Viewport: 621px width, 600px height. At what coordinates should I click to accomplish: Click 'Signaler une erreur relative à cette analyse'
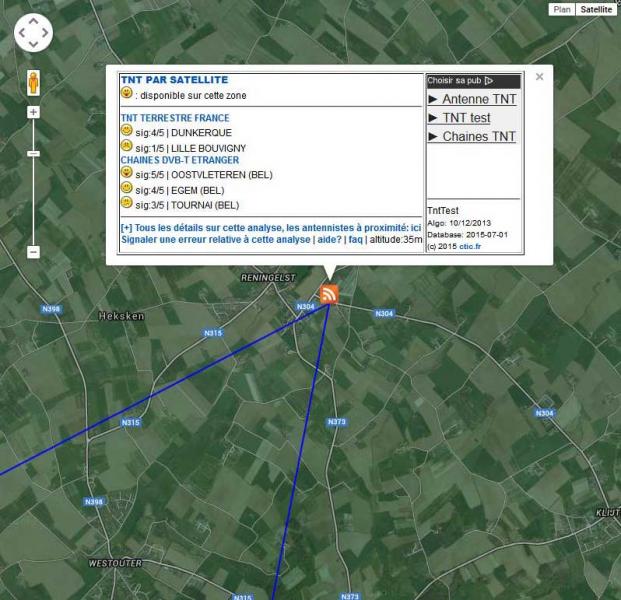click(215, 240)
